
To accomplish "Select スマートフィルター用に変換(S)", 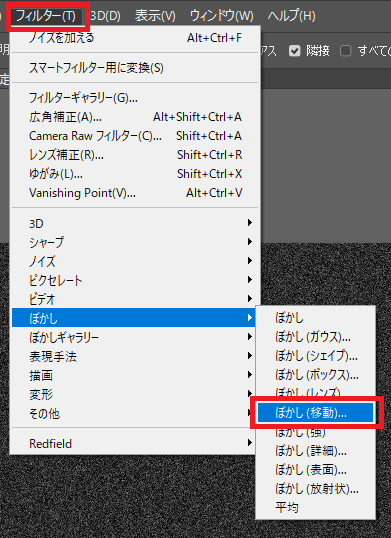I will pos(135,68).
